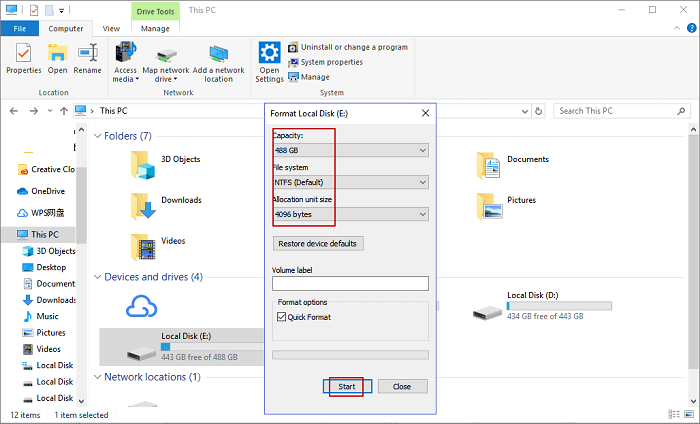Collapse the Devices and drives section

[x=97, y=277]
